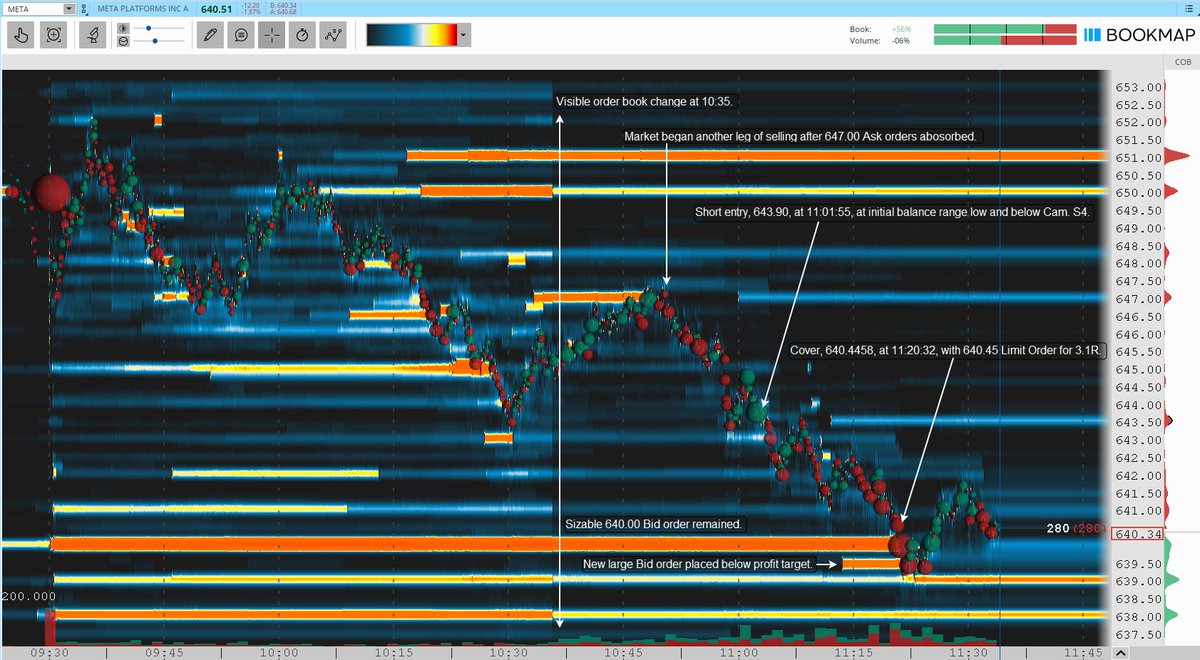Click the 'New large Bid order placed' note
1200x660 pixels.
(x=696, y=564)
